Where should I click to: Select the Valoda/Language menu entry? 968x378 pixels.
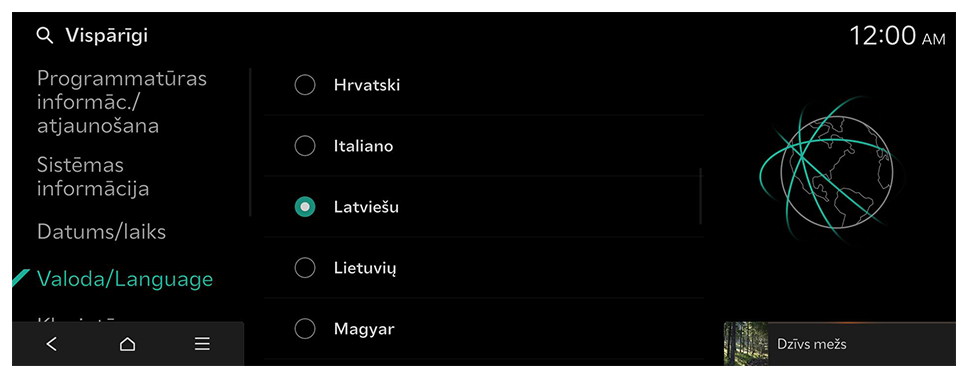125,279
